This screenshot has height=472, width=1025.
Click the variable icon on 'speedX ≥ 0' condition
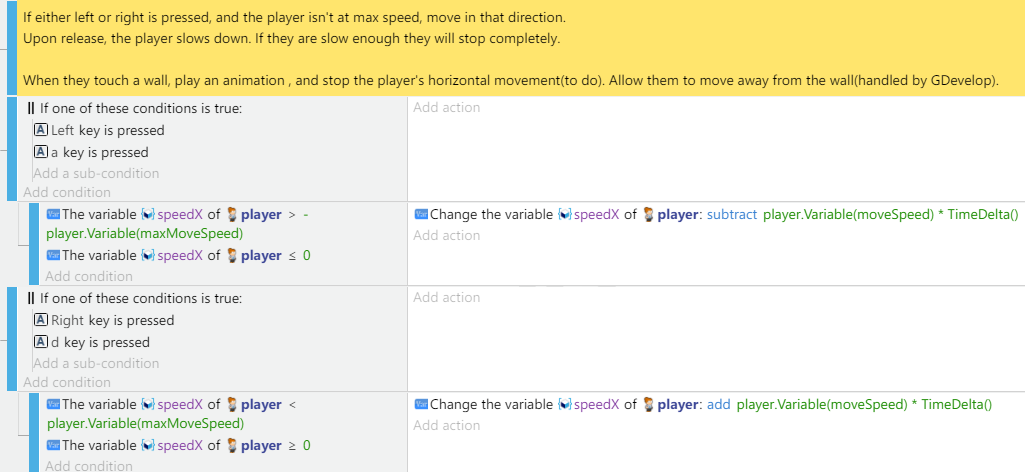(x=54, y=446)
